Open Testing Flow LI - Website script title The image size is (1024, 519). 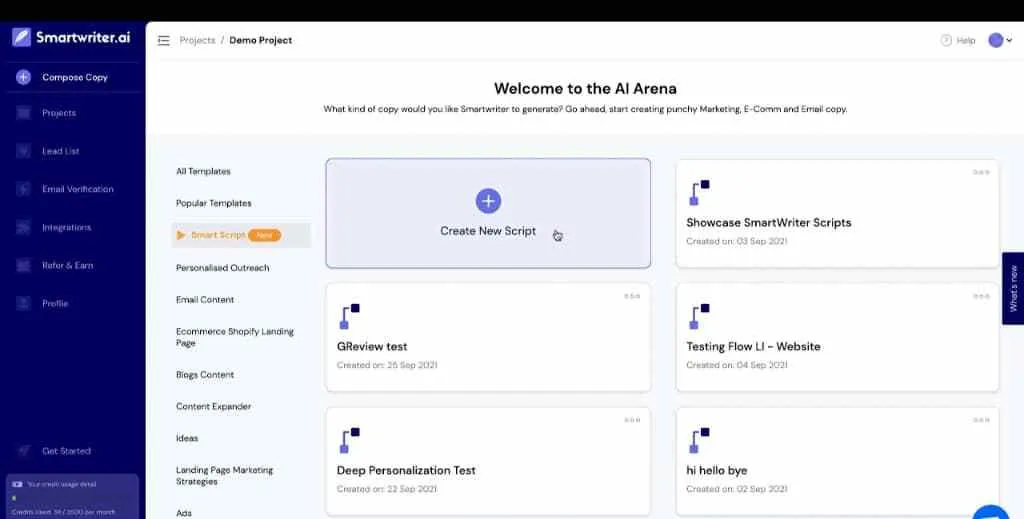pyautogui.click(x=753, y=347)
